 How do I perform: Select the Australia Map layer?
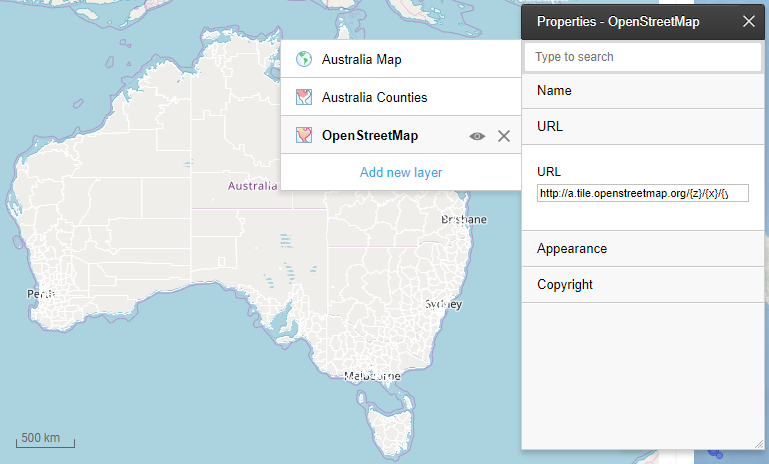point(361,60)
